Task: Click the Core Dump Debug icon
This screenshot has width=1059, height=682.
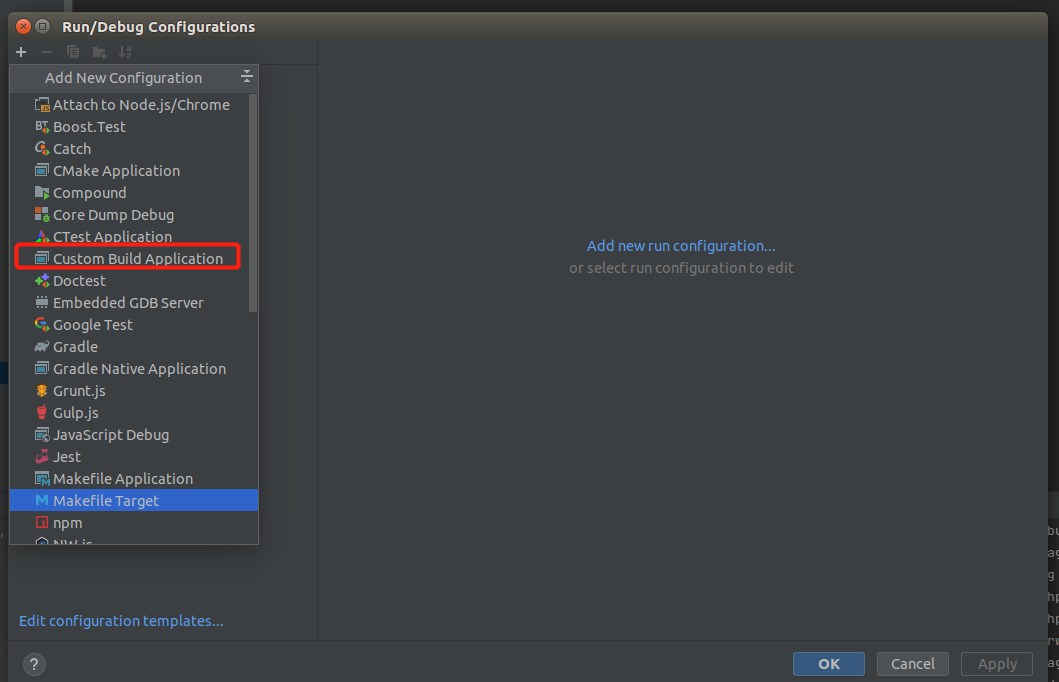Action: (x=42, y=215)
